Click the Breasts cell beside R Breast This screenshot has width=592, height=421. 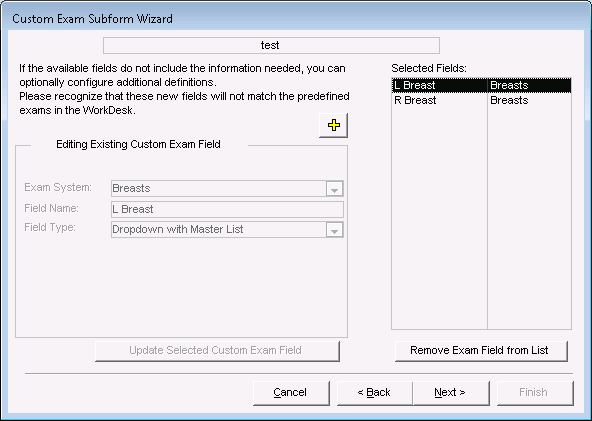(x=509, y=100)
